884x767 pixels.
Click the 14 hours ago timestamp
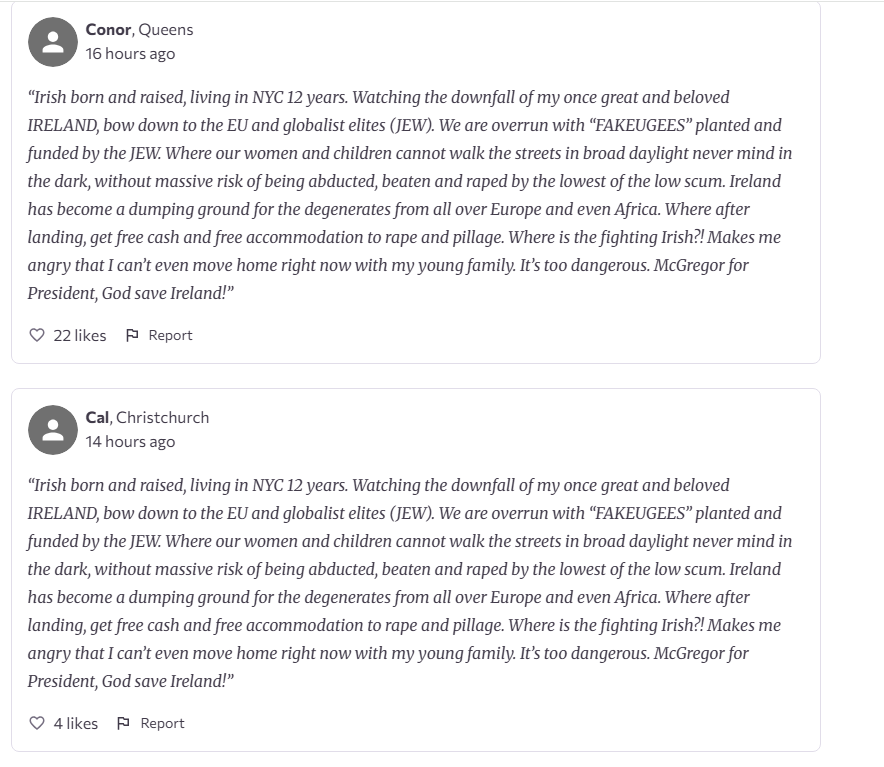[130, 442]
